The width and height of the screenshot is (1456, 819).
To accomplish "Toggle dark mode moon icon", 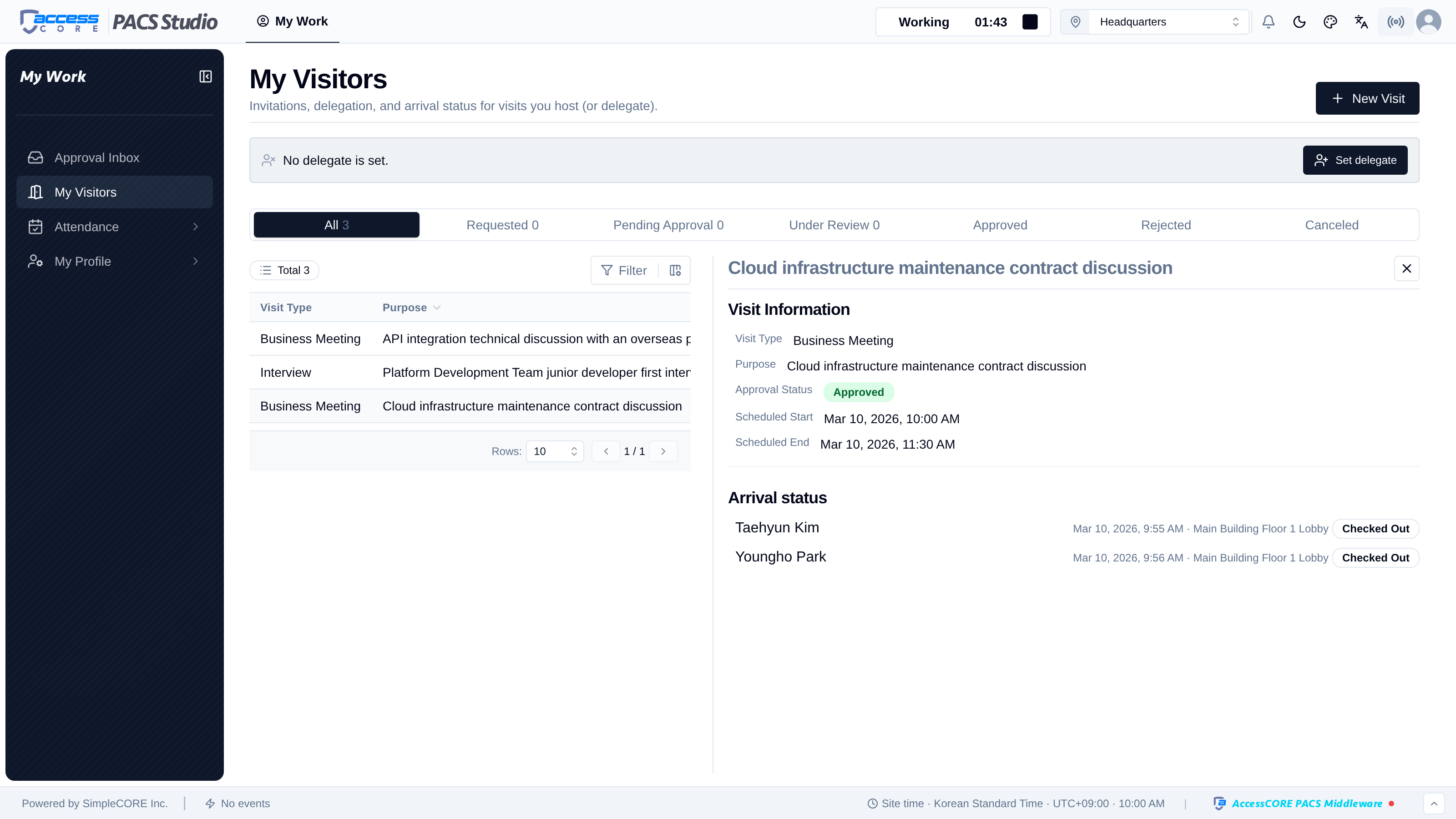I will tap(1299, 22).
